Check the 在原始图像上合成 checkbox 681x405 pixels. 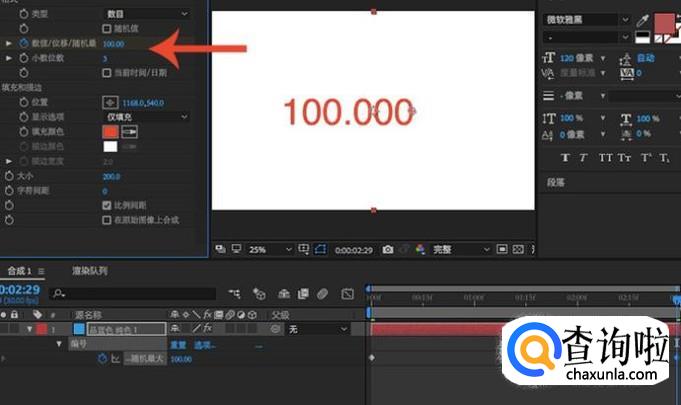[x=108, y=219]
